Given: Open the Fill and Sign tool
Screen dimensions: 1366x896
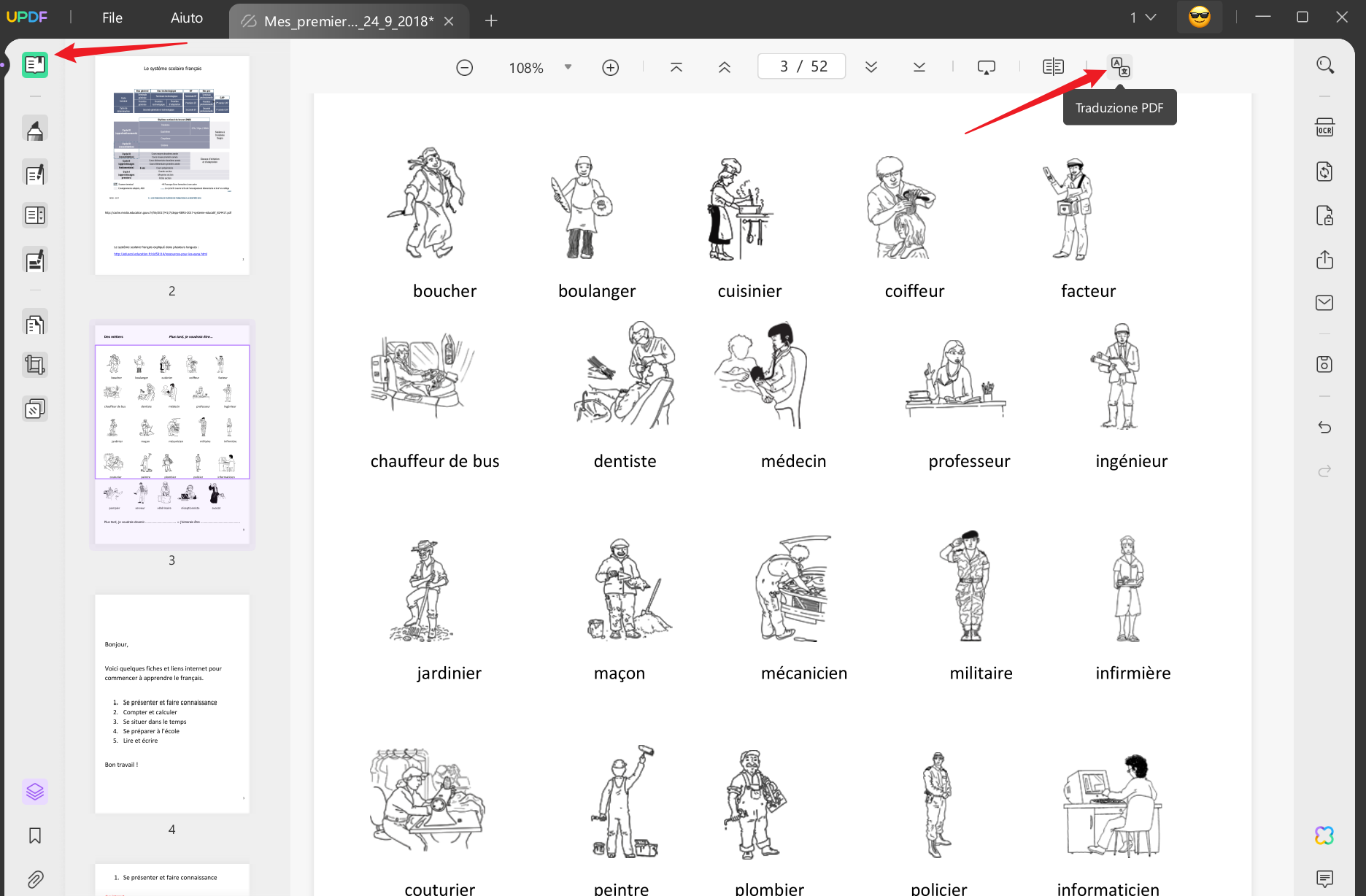Looking at the screenshot, I should pyautogui.click(x=34, y=260).
